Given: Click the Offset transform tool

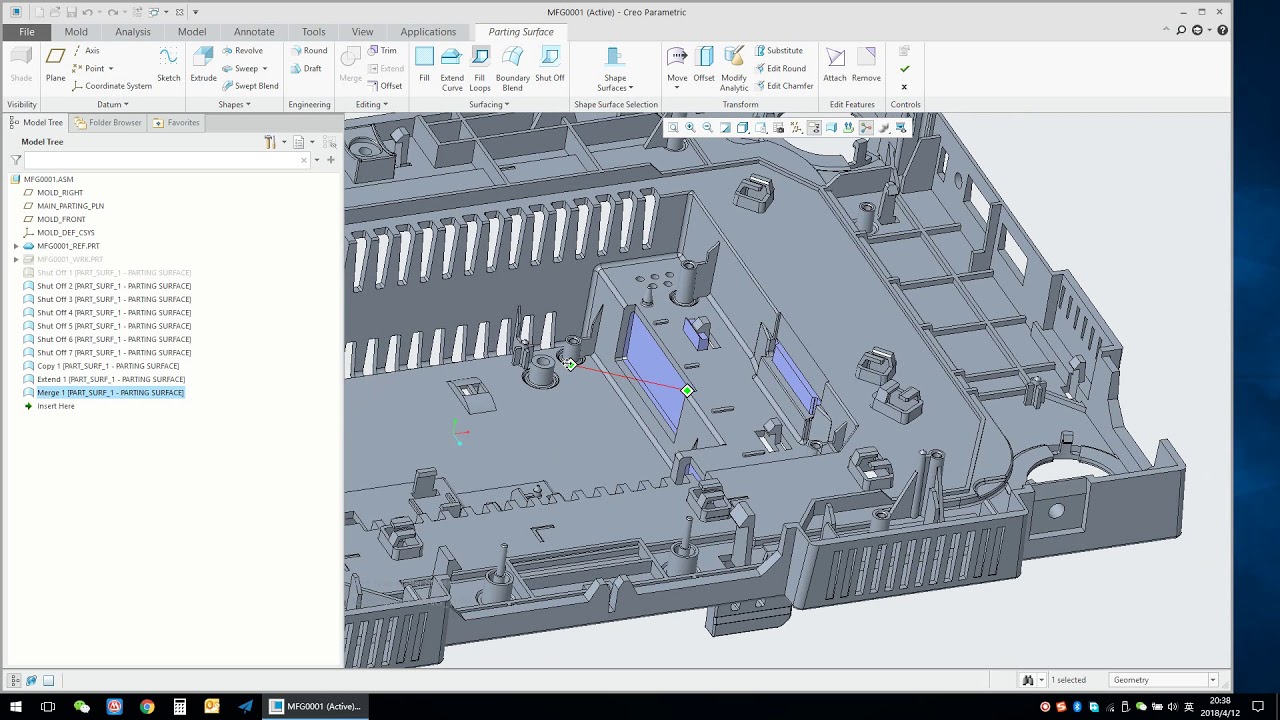Looking at the screenshot, I should (704, 64).
